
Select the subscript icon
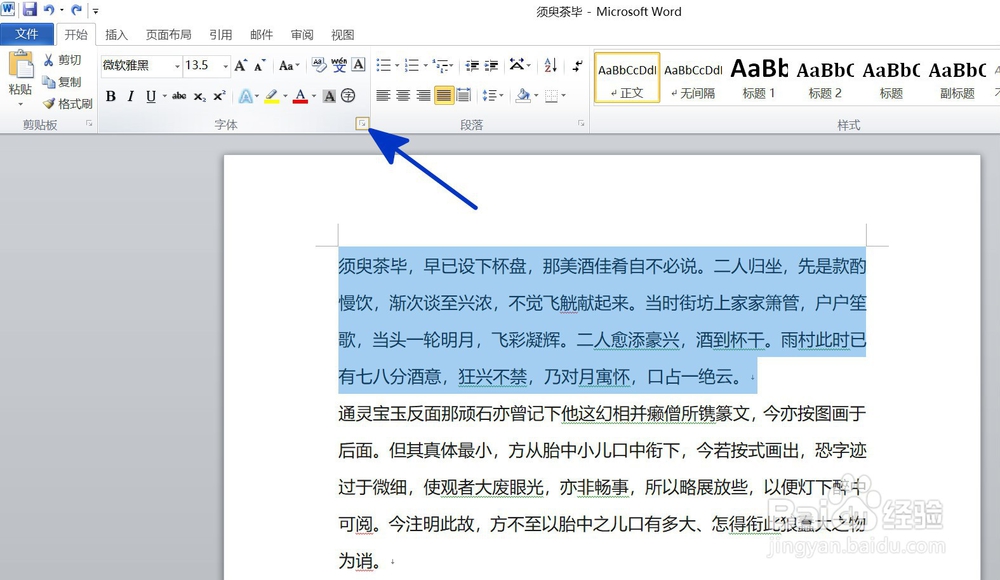pyautogui.click(x=200, y=97)
